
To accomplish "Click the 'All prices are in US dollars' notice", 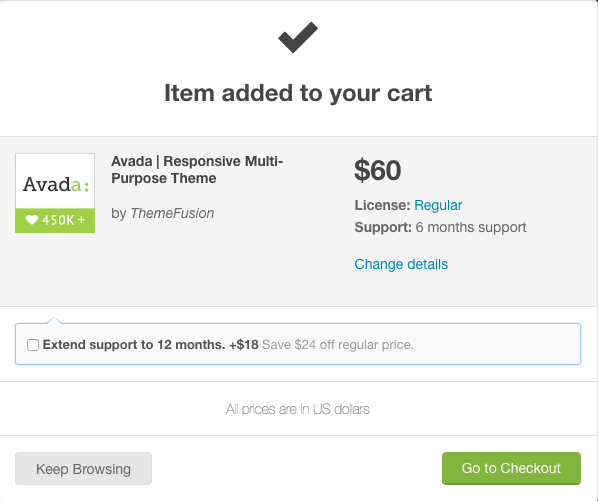I will [x=298, y=409].
